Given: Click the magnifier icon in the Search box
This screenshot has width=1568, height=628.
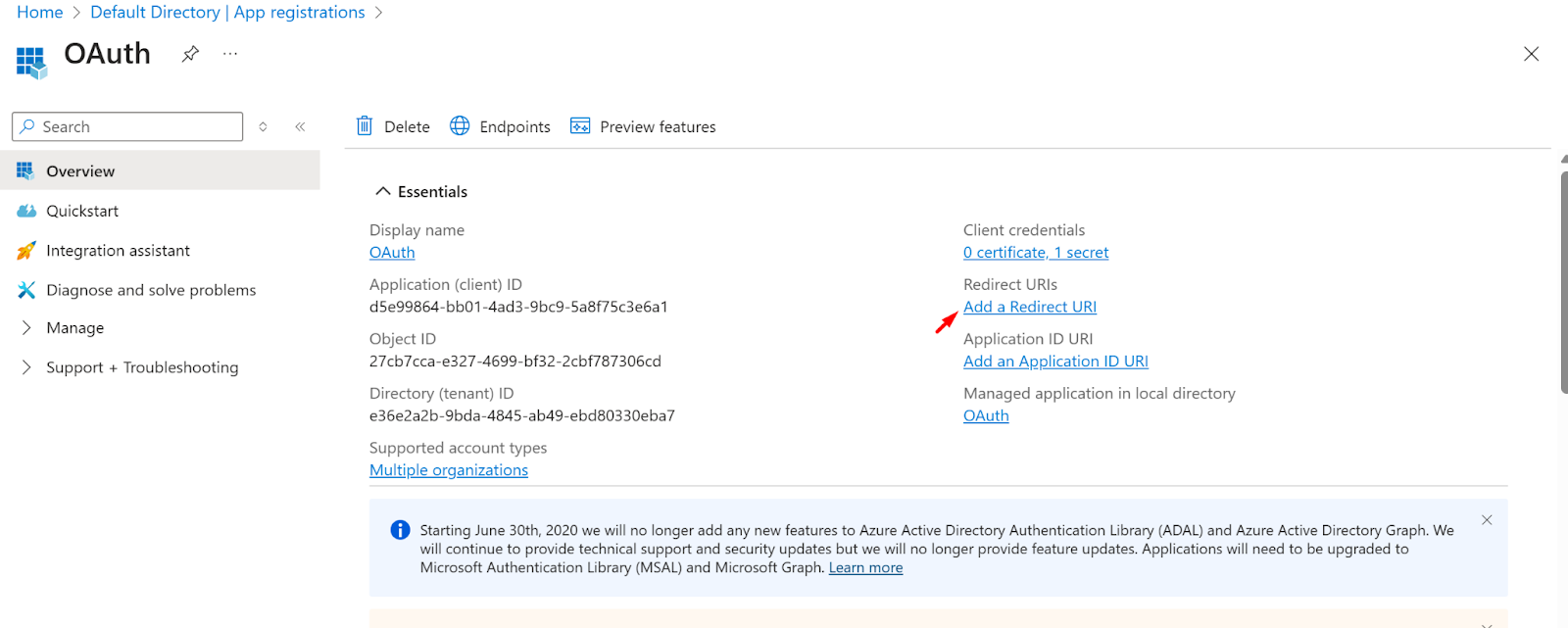Looking at the screenshot, I should (27, 126).
